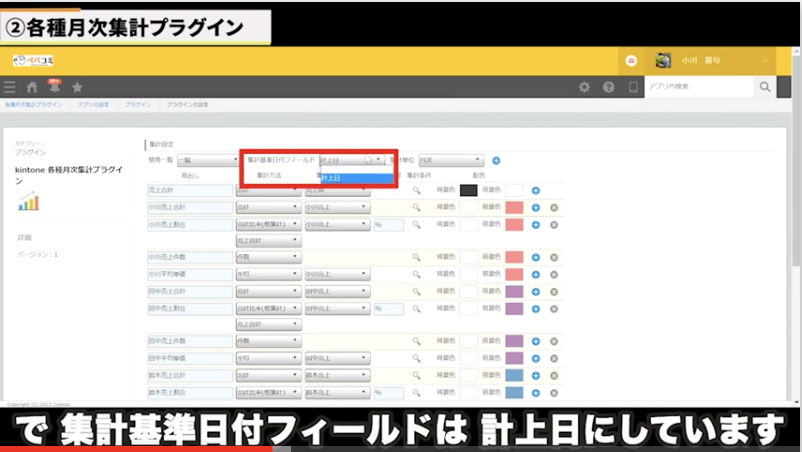Expand the 使用一覧 dropdown
The image size is (802, 452).
coord(208,160)
